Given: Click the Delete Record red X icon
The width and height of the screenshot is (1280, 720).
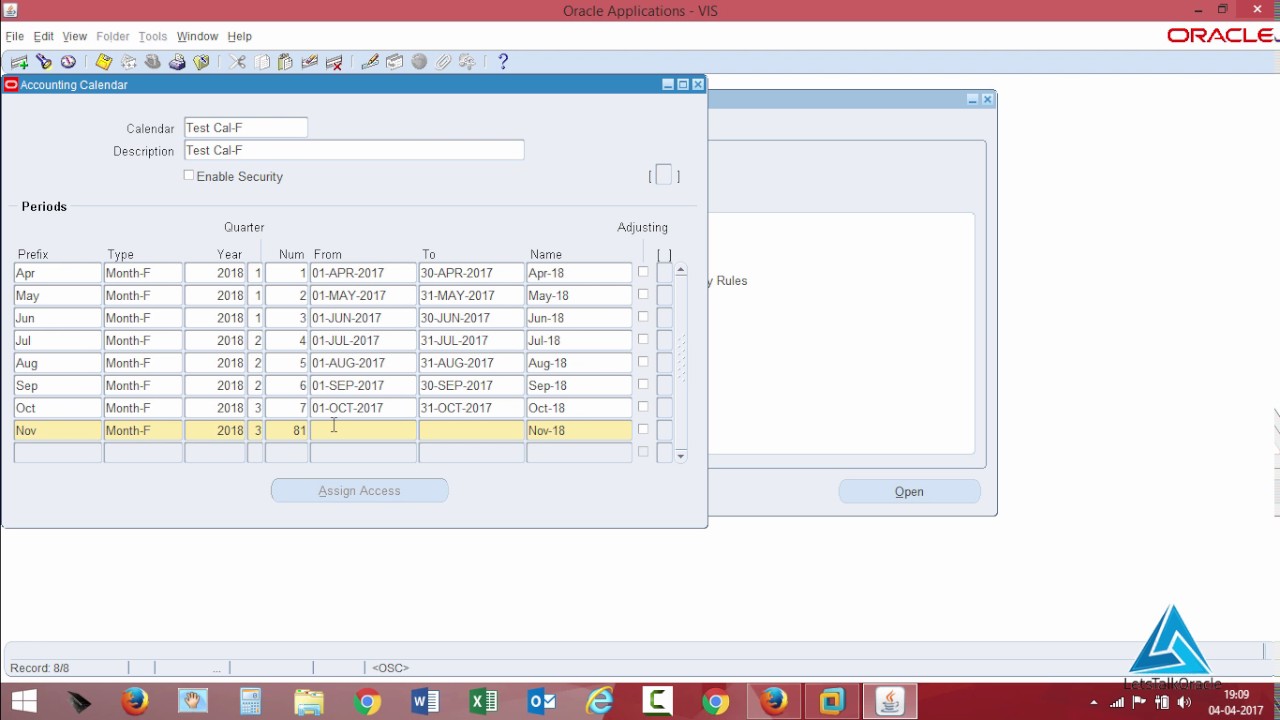Looking at the screenshot, I should point(334,62).
